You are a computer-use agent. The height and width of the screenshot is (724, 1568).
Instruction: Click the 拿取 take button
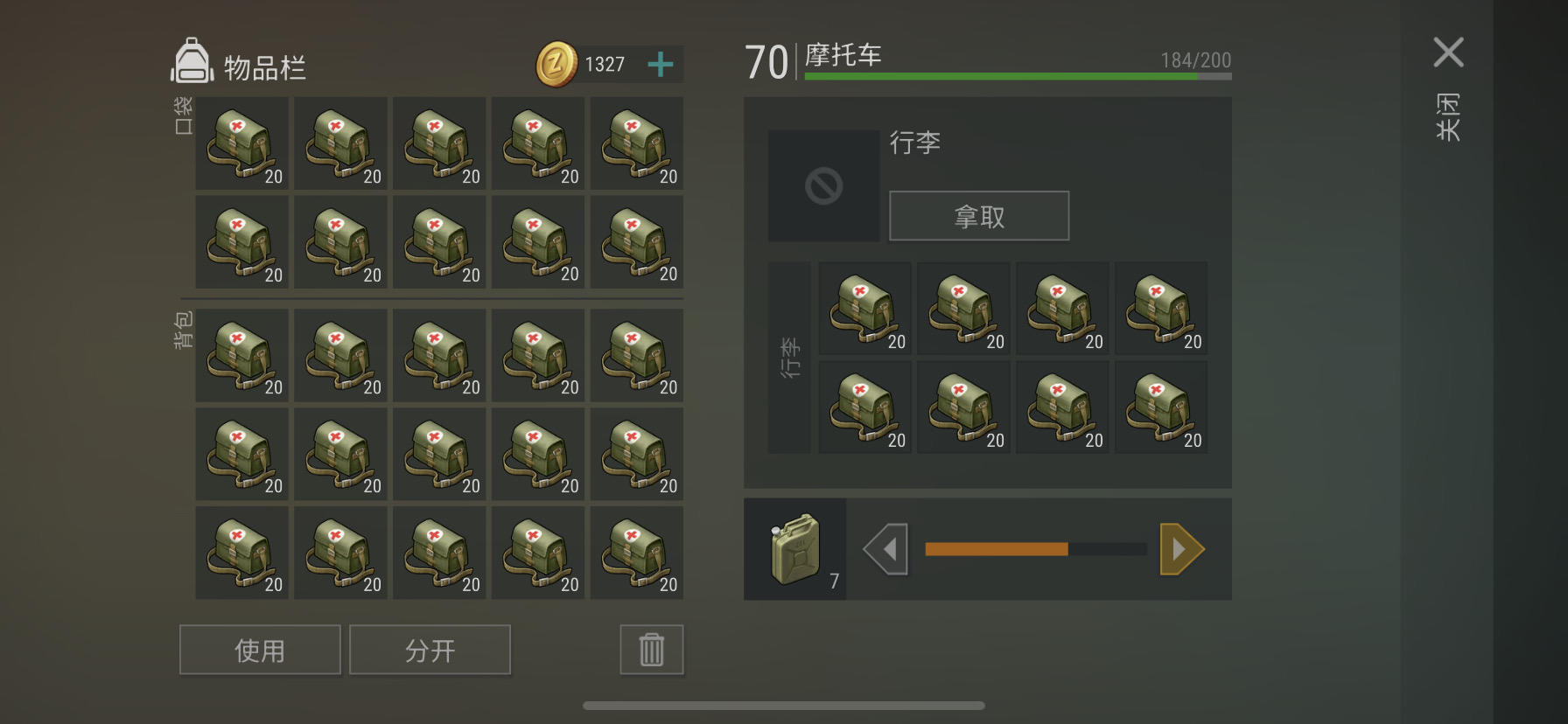click(979, 216)
